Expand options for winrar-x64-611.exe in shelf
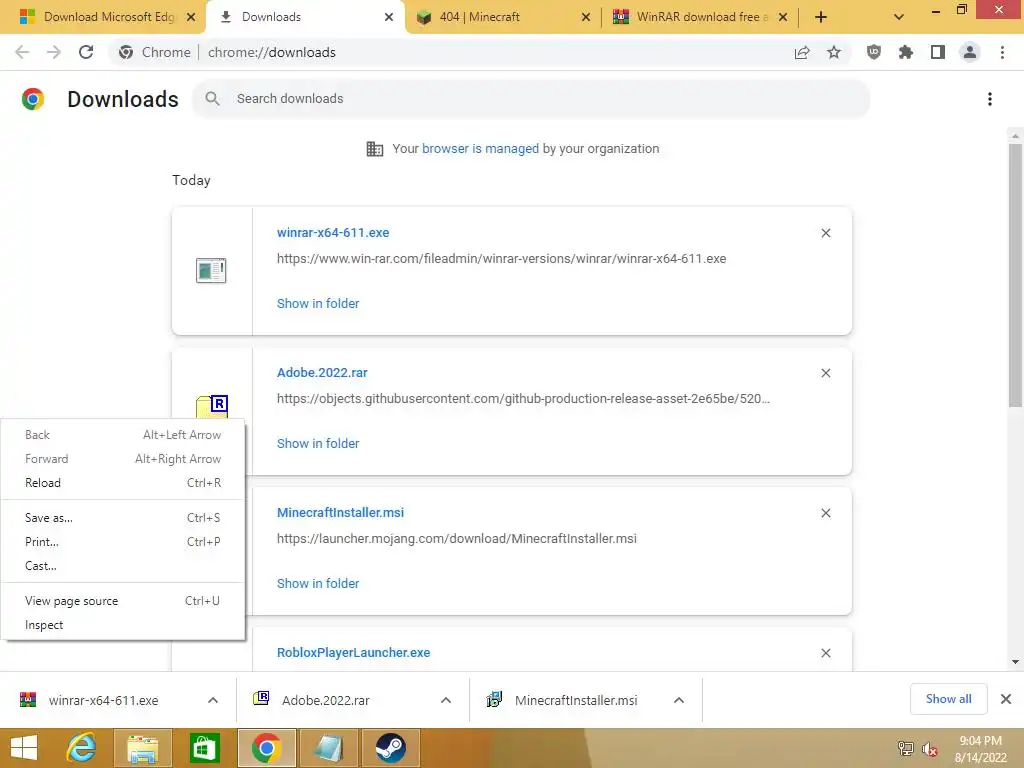 213,700
